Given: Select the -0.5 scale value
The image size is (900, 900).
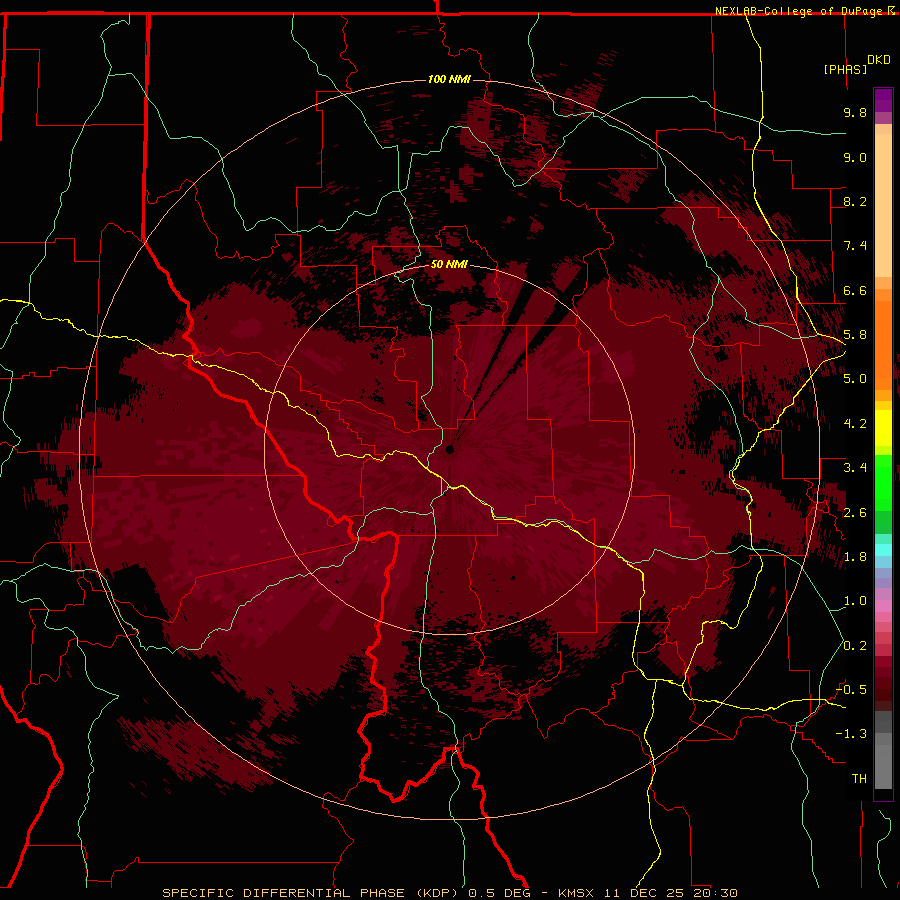Looking at the screenshot, I should 851,690.
